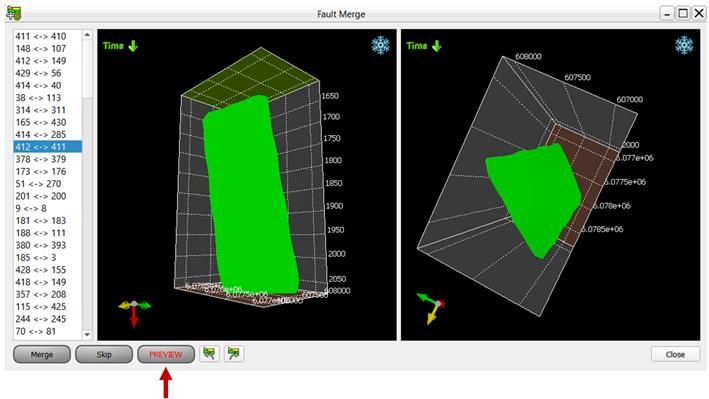Maximize the Fault Merge window
Viewport: 709px width, 399px height.
coord(683,14)
